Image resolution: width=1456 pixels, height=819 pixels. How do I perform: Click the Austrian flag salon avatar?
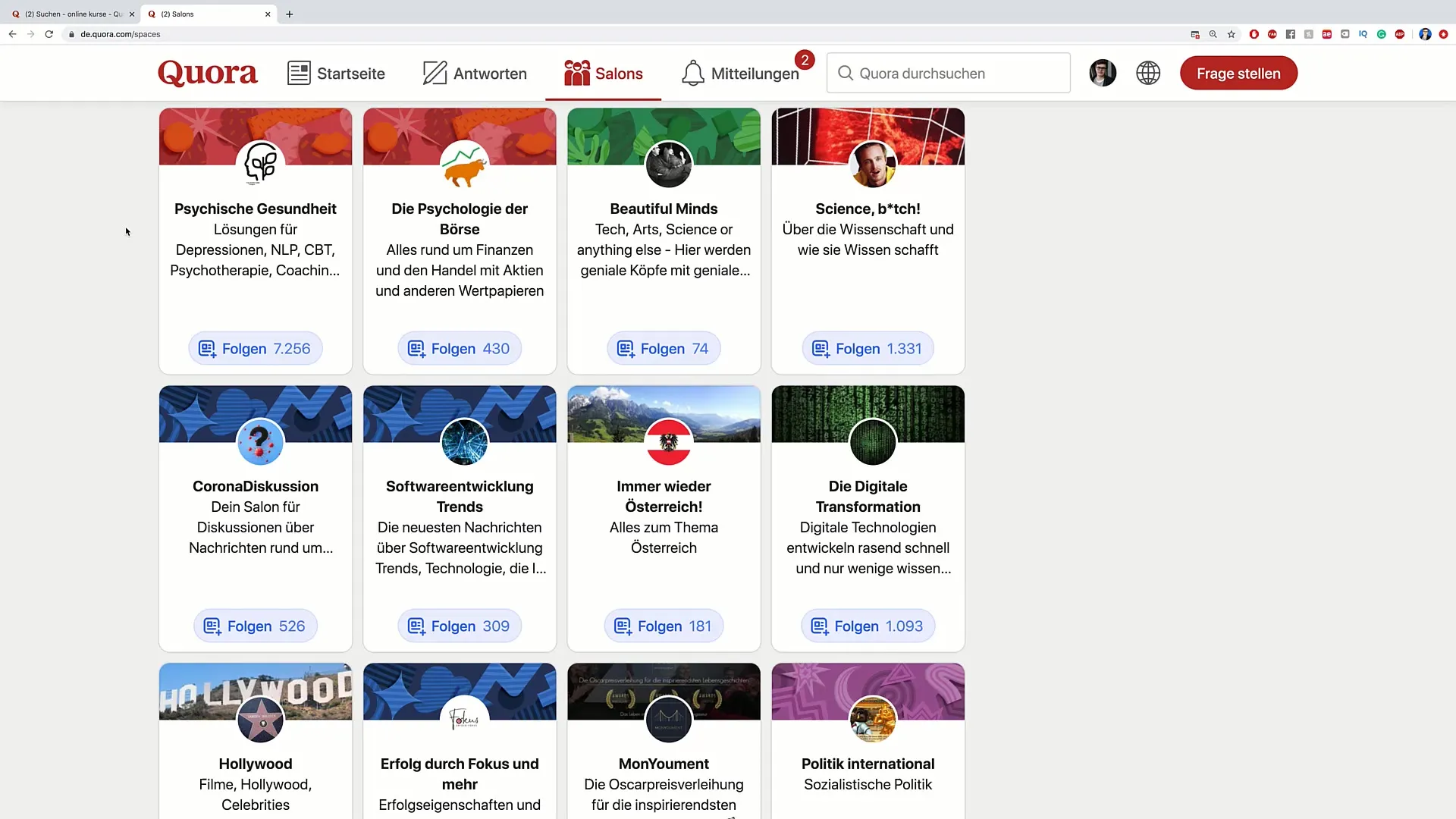point(668,441)
